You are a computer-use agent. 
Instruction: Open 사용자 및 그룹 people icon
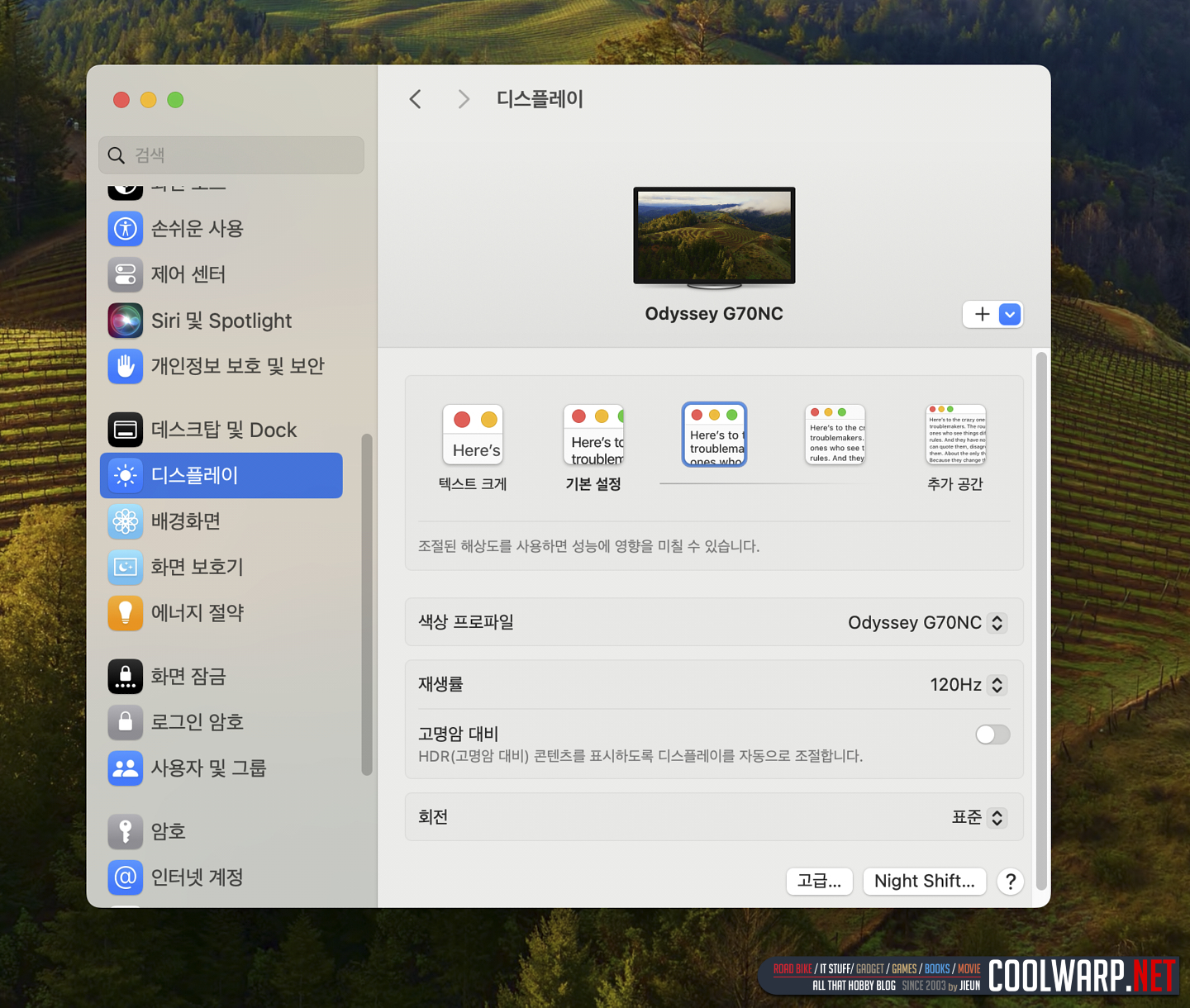pos(126,768)
